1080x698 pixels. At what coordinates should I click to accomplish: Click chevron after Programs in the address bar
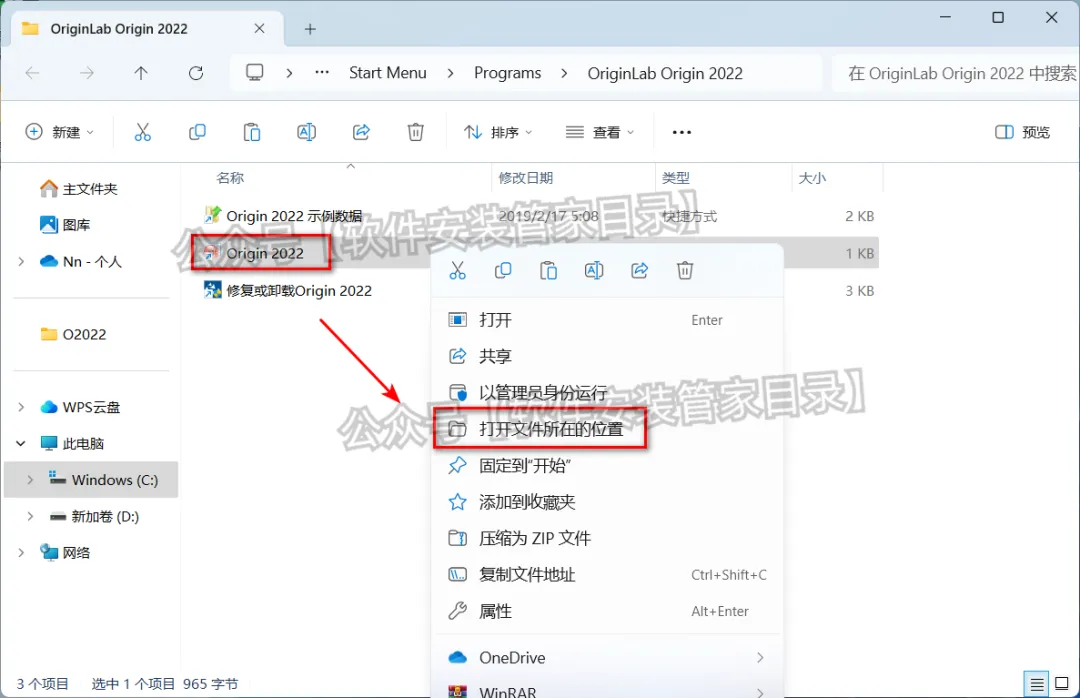[564, 73]
